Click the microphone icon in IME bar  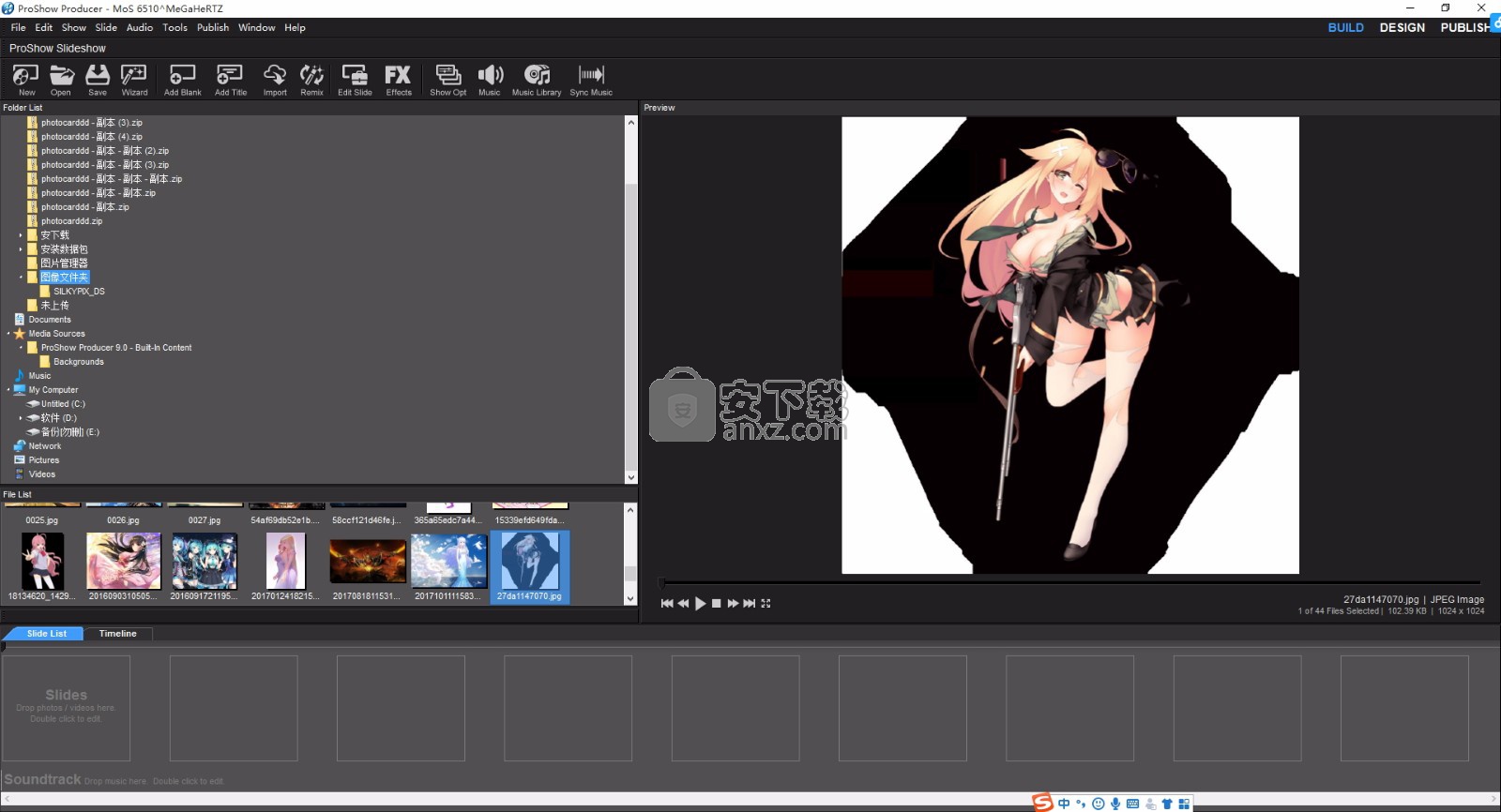point(1115,804)
